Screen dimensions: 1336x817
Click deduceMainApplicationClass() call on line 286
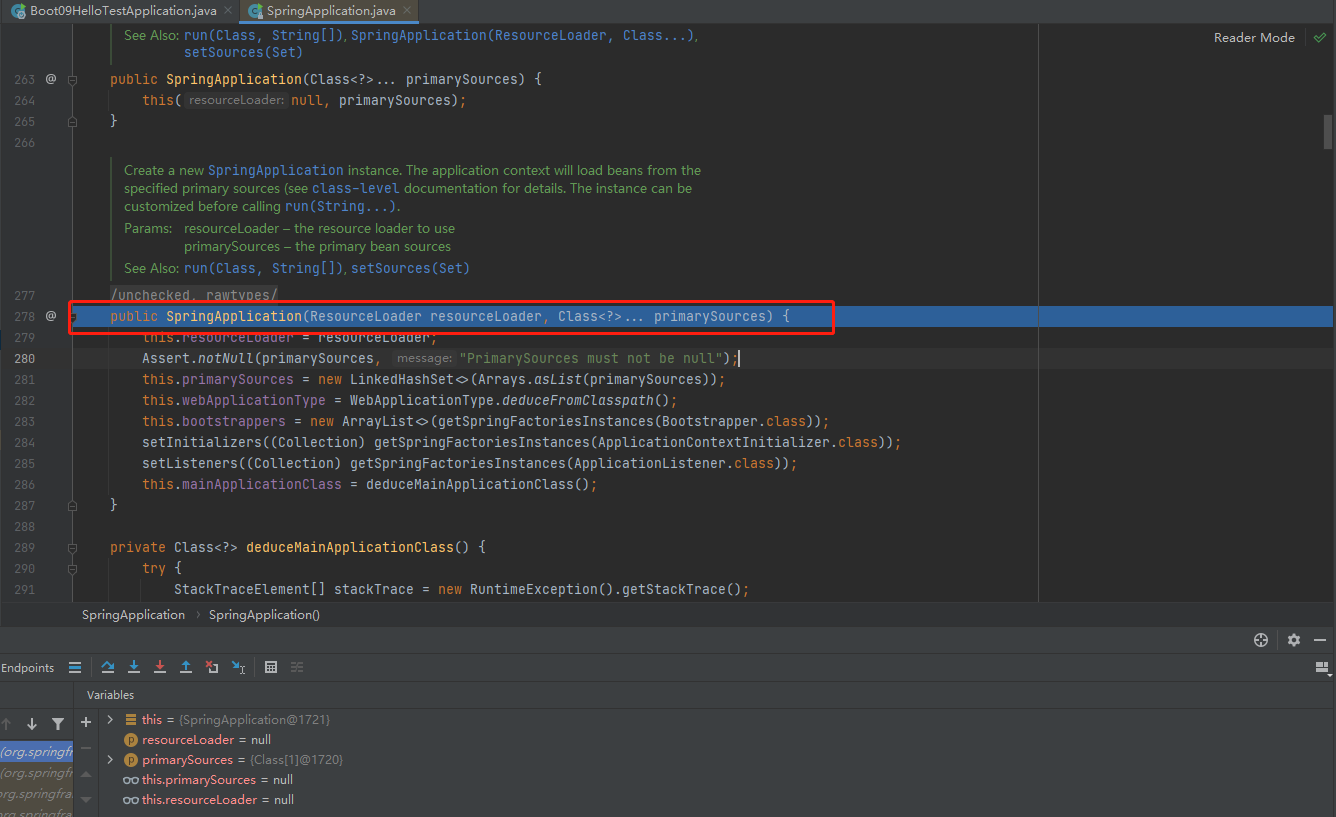(x=477, y=484)
